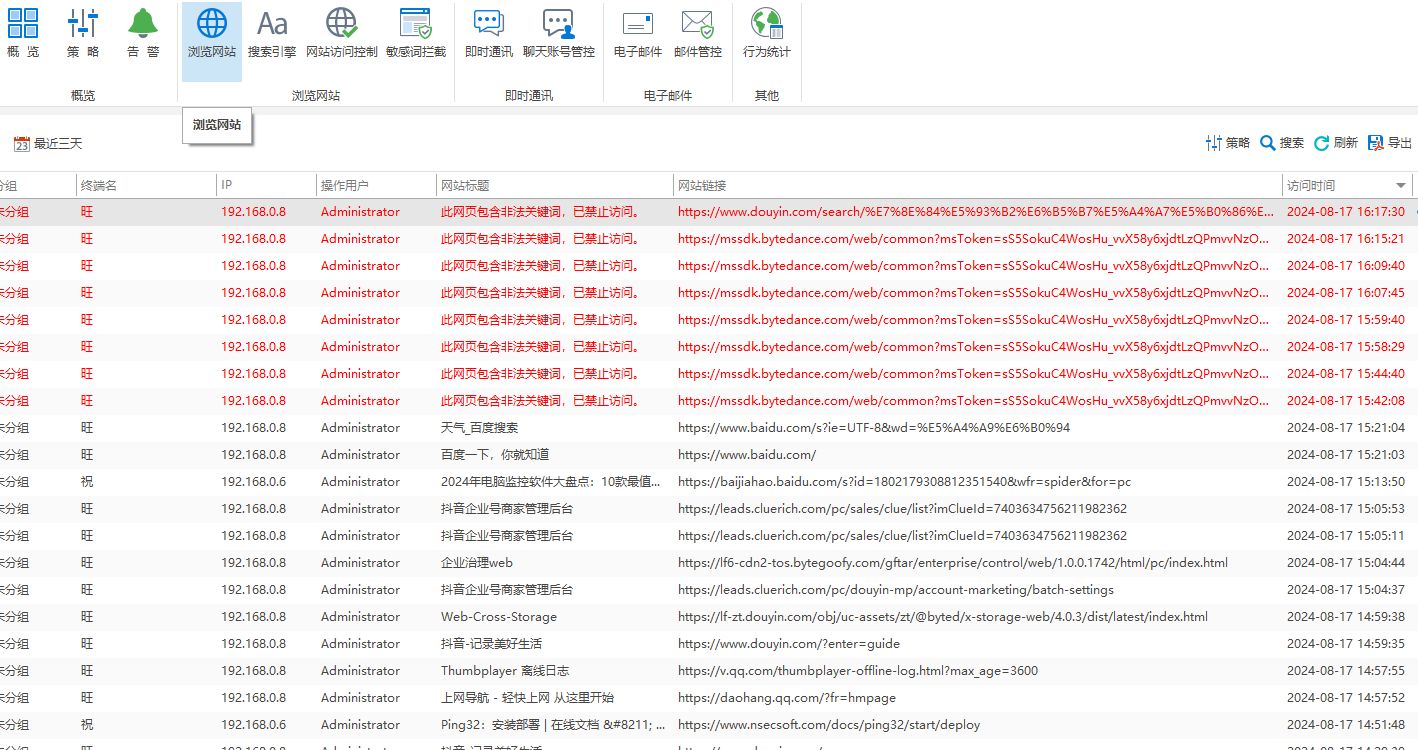Click the 刷新 refresh control
Image resolution: width=1418 pixels, height=750 pixels.
tap(1337, 143)
